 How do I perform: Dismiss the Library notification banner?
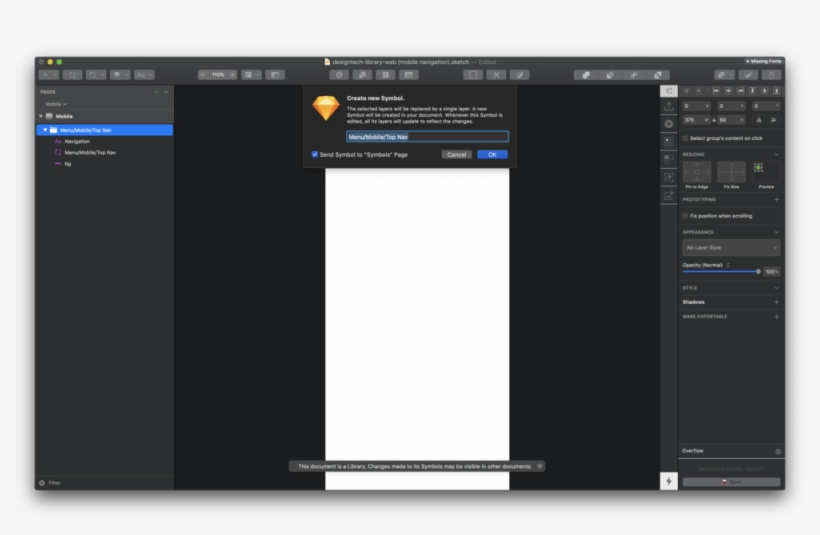pyautogui.click(x=540, y=466)
